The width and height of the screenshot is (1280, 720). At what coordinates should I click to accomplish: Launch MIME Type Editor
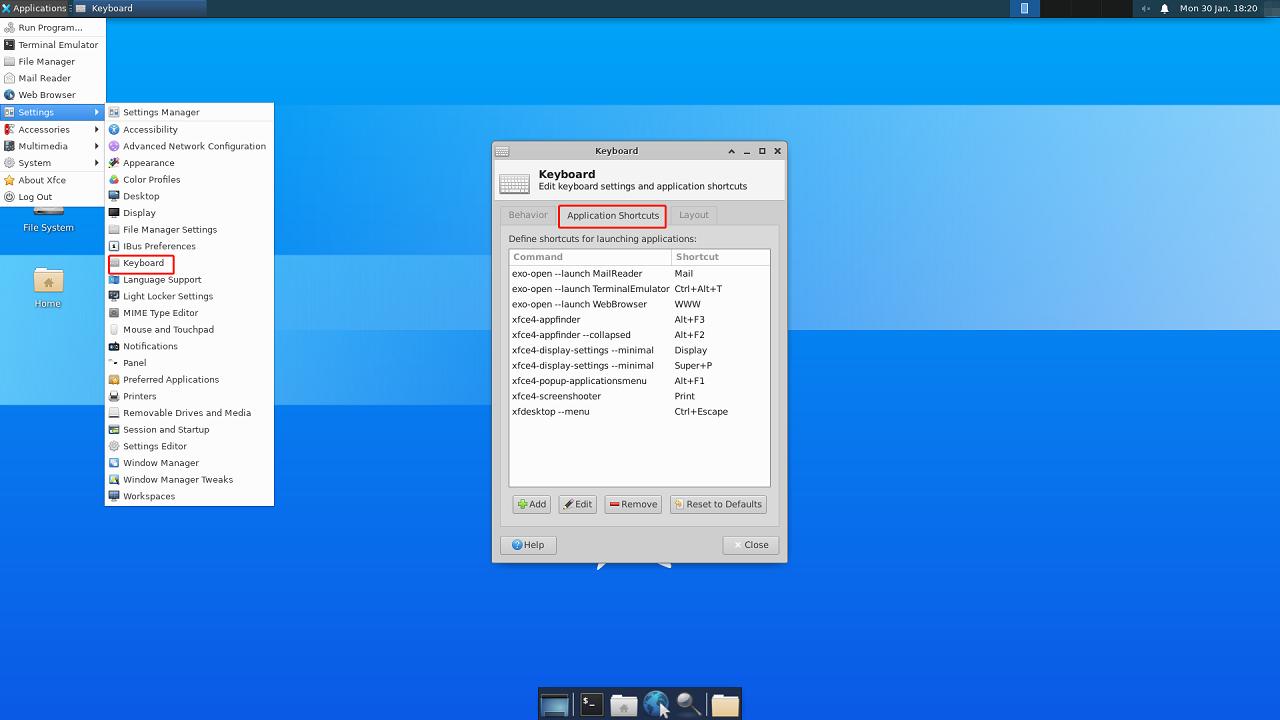tap(189, 313)
